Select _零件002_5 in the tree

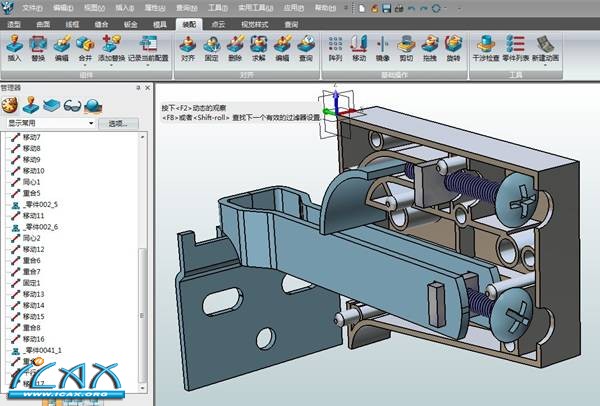point(42,204)
